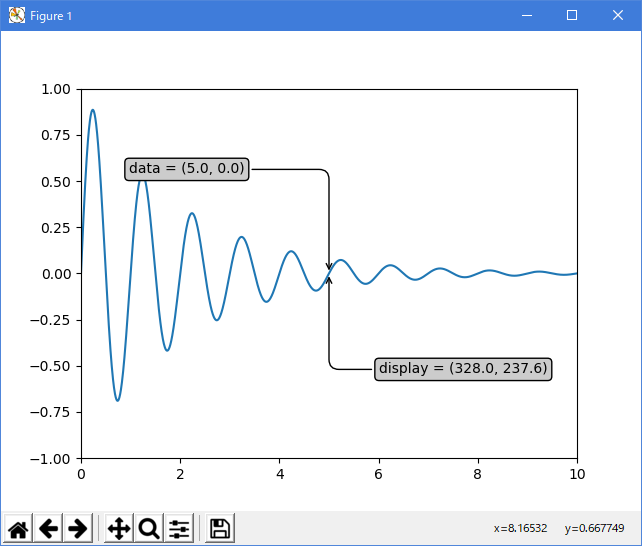Click the highest peak of the blue curve
The image size is (642, 546).
tap(93, 110)
